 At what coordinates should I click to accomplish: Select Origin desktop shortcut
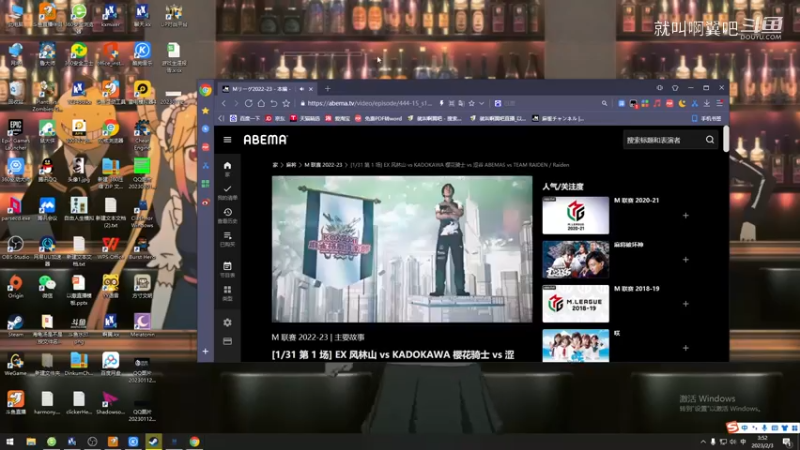point(15,286)
